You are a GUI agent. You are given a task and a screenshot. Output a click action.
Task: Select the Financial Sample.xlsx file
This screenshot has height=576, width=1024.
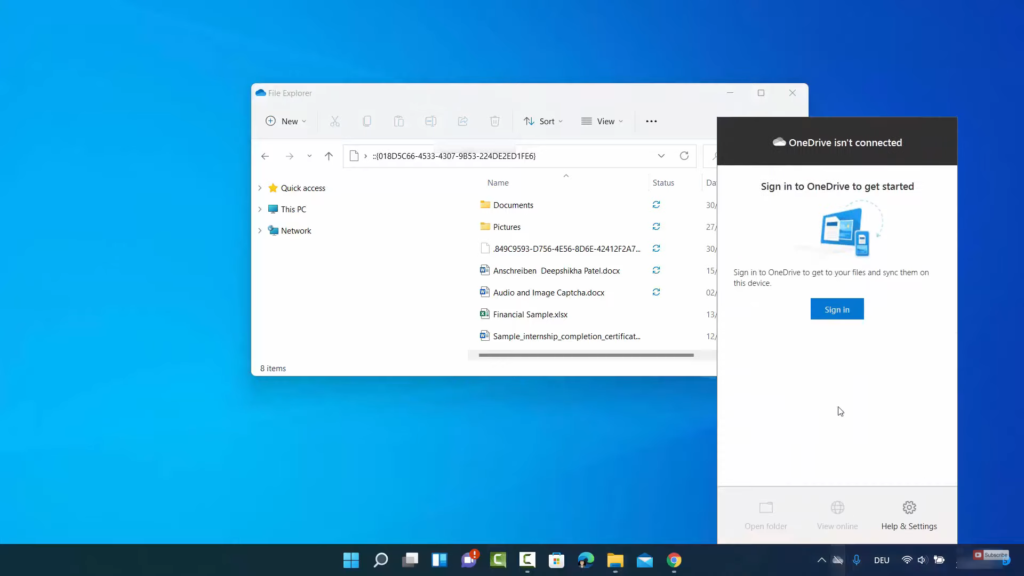tap(530, 314)
